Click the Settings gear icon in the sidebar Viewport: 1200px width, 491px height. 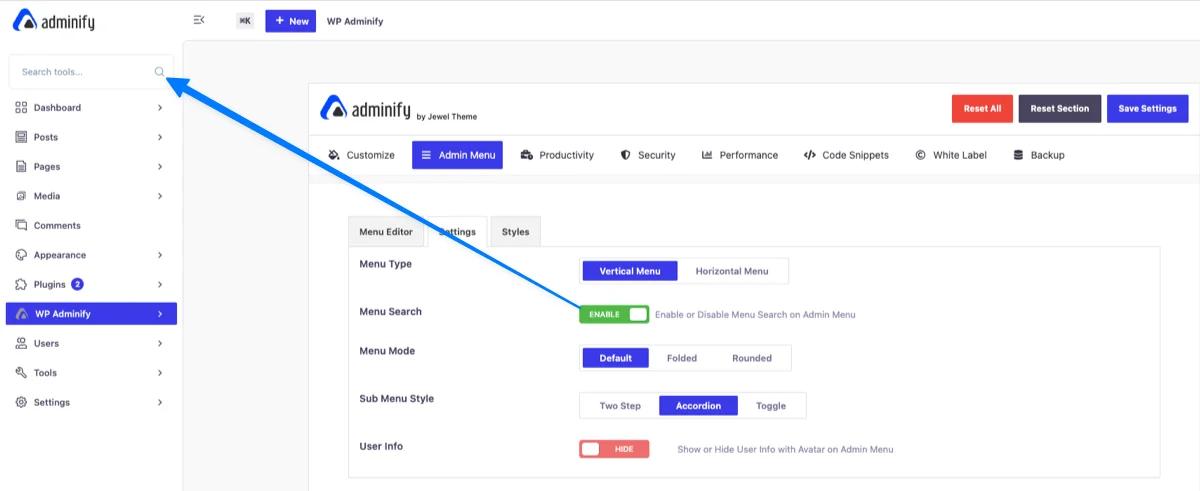pyautogui.click(x=21, y=402)
